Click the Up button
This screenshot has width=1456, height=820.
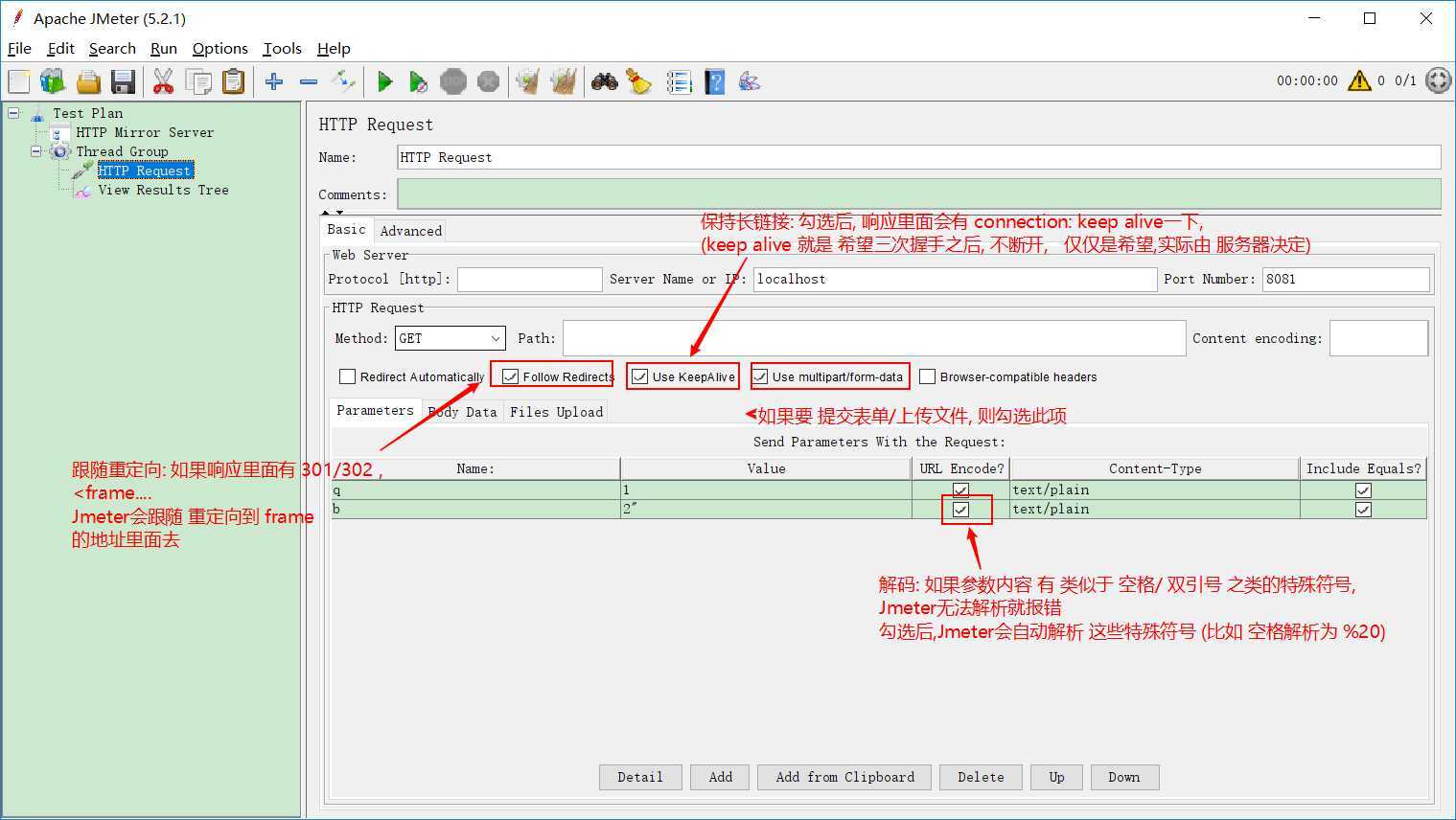coord(1056,777)
